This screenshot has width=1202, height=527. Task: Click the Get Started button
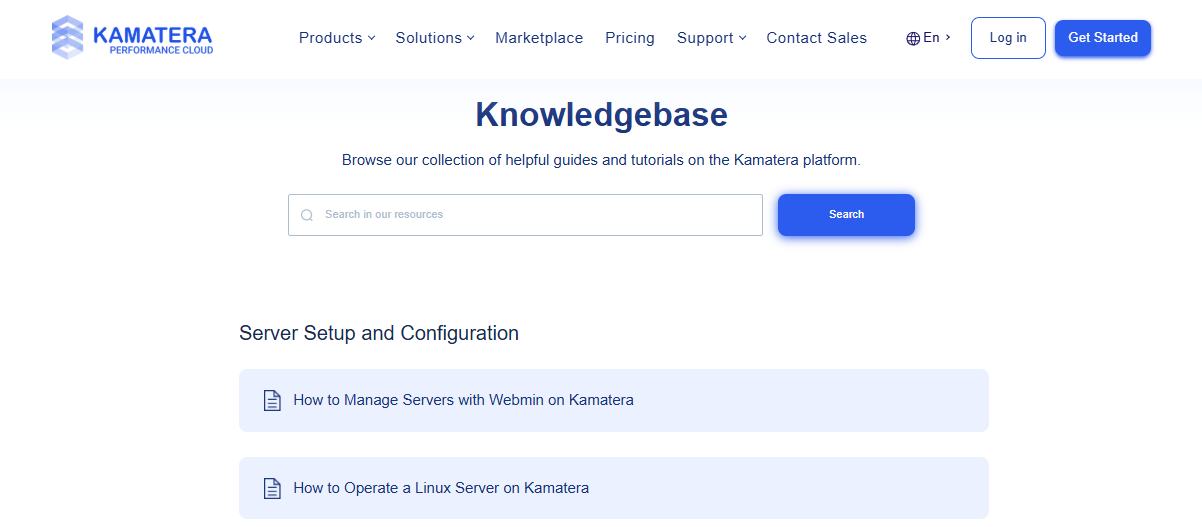(1103, 38)
